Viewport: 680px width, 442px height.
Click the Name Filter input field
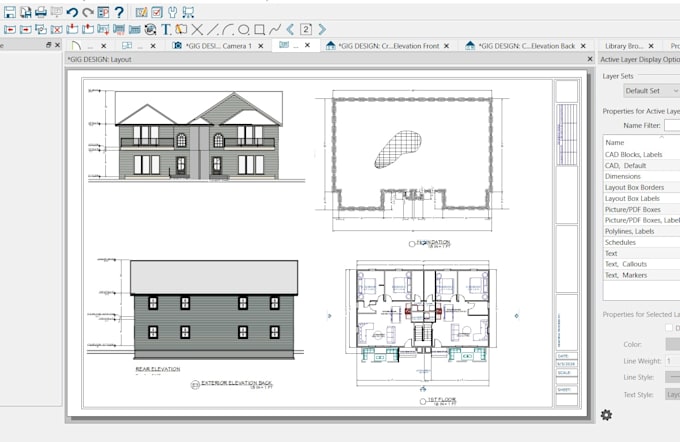[672, 125]
